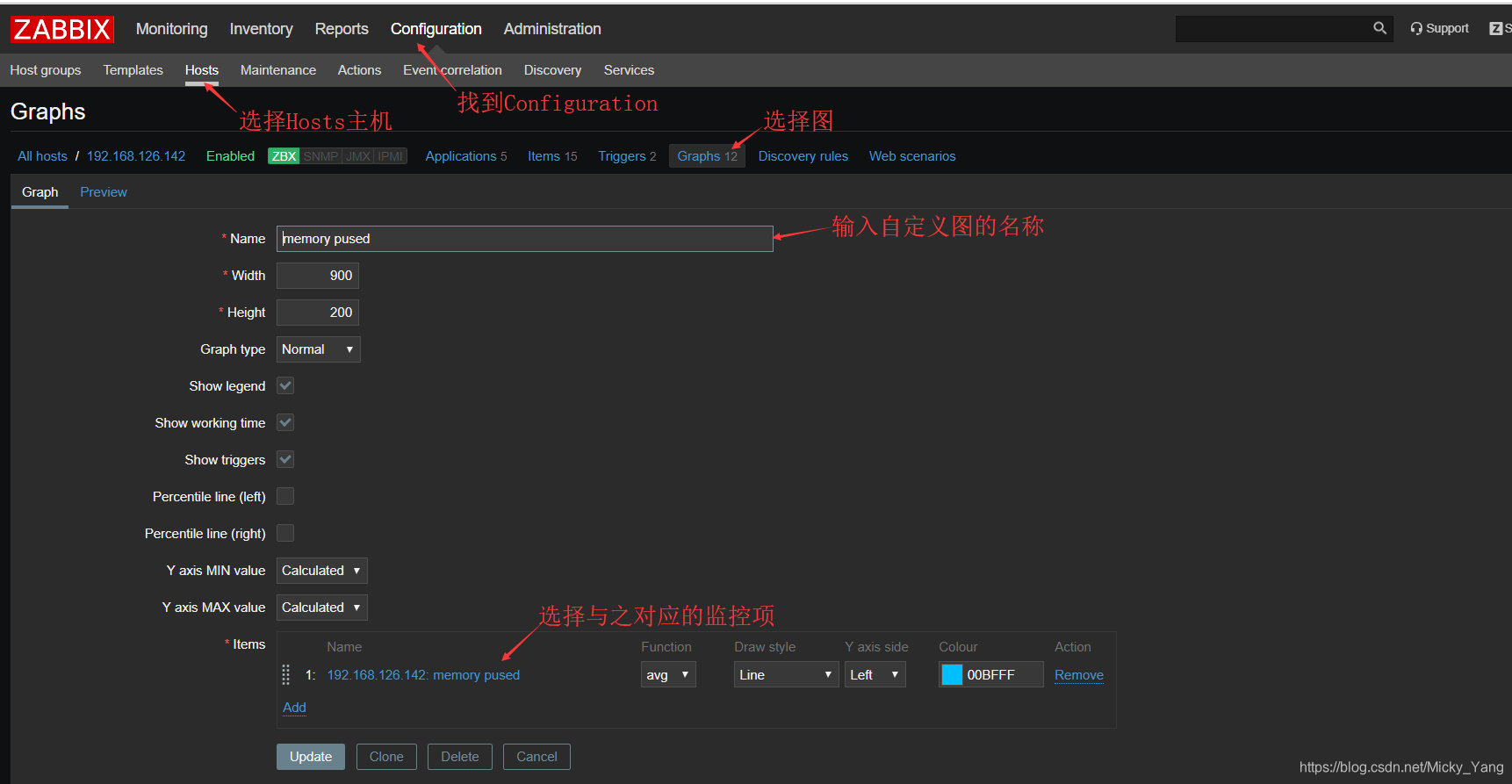This screenshot has height=784, width=1512.
Task: Click the top search input box
Action: 1273,28
